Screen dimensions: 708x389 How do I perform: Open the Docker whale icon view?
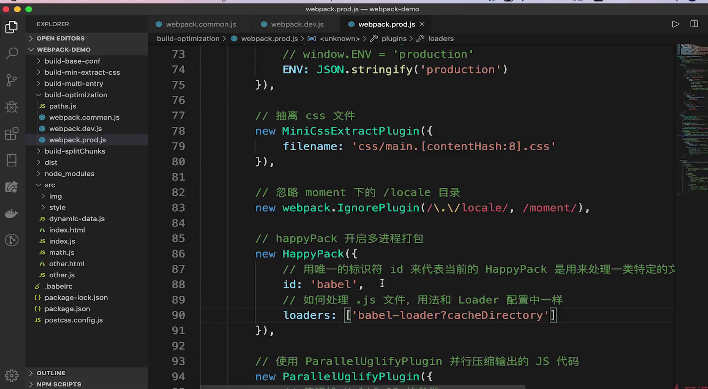point(11,213)
